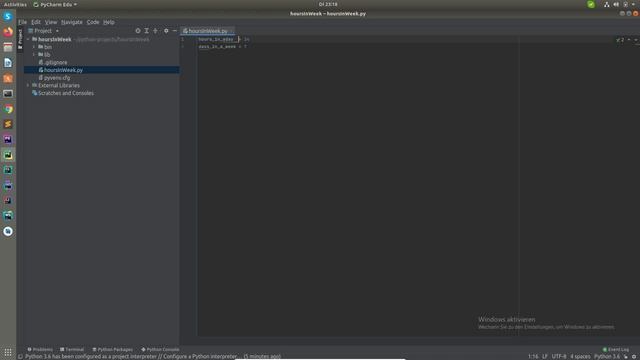Screen dimensions: 640x360
Task: Click the inspection warnings indicator
Action: pyautogui.click(x=620, y=40)
